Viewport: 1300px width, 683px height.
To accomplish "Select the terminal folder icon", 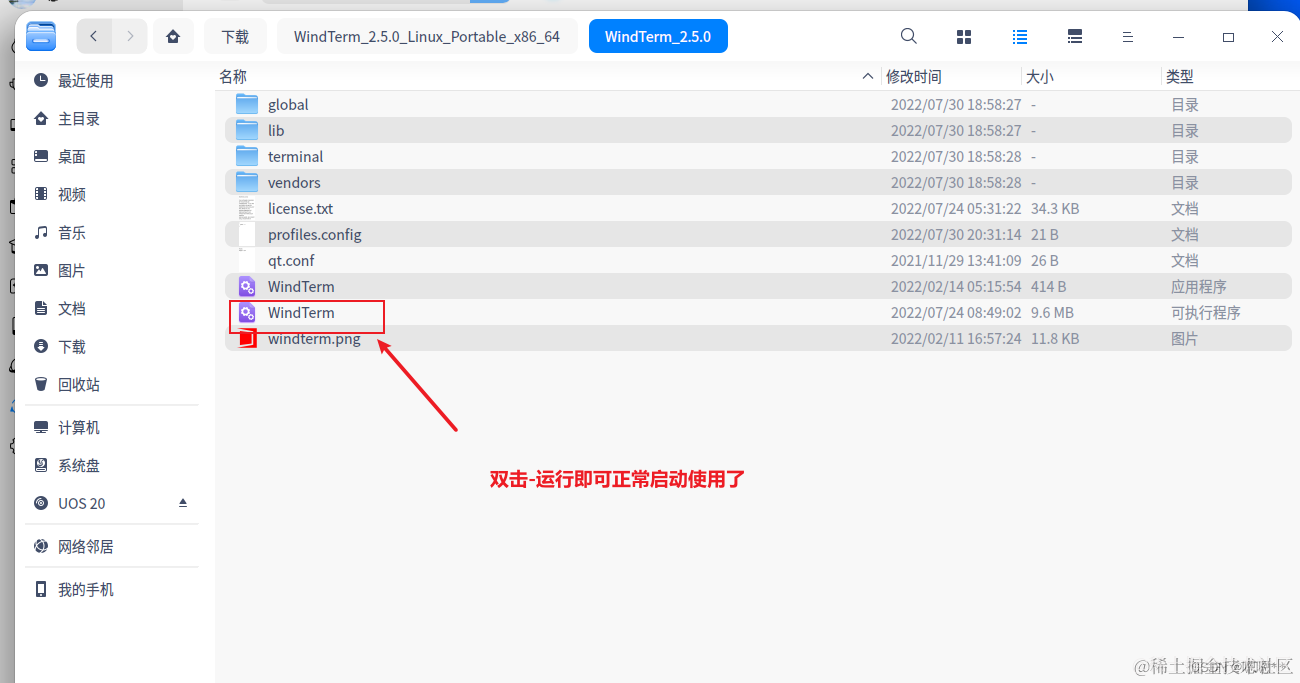I will click(x=247, y=156).
